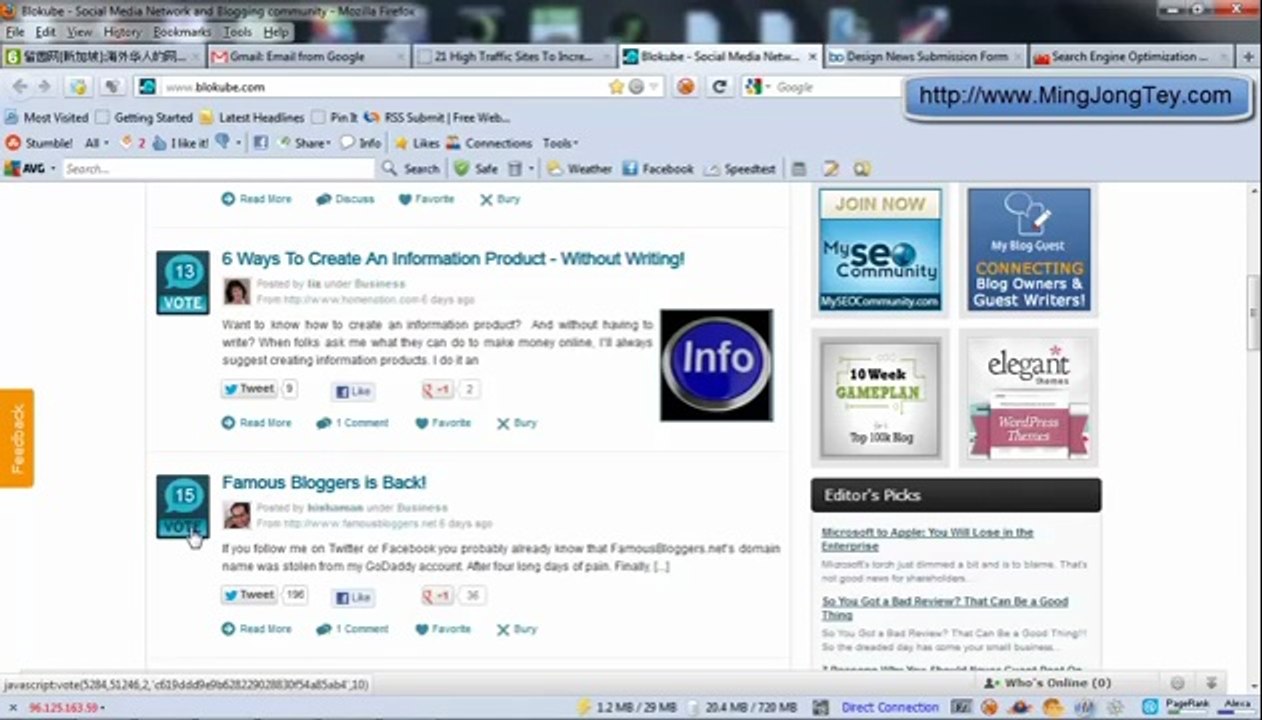Click the My Blog Guest banner ad
Viewport: 1262px width, 720px height.
(1029, 249)
